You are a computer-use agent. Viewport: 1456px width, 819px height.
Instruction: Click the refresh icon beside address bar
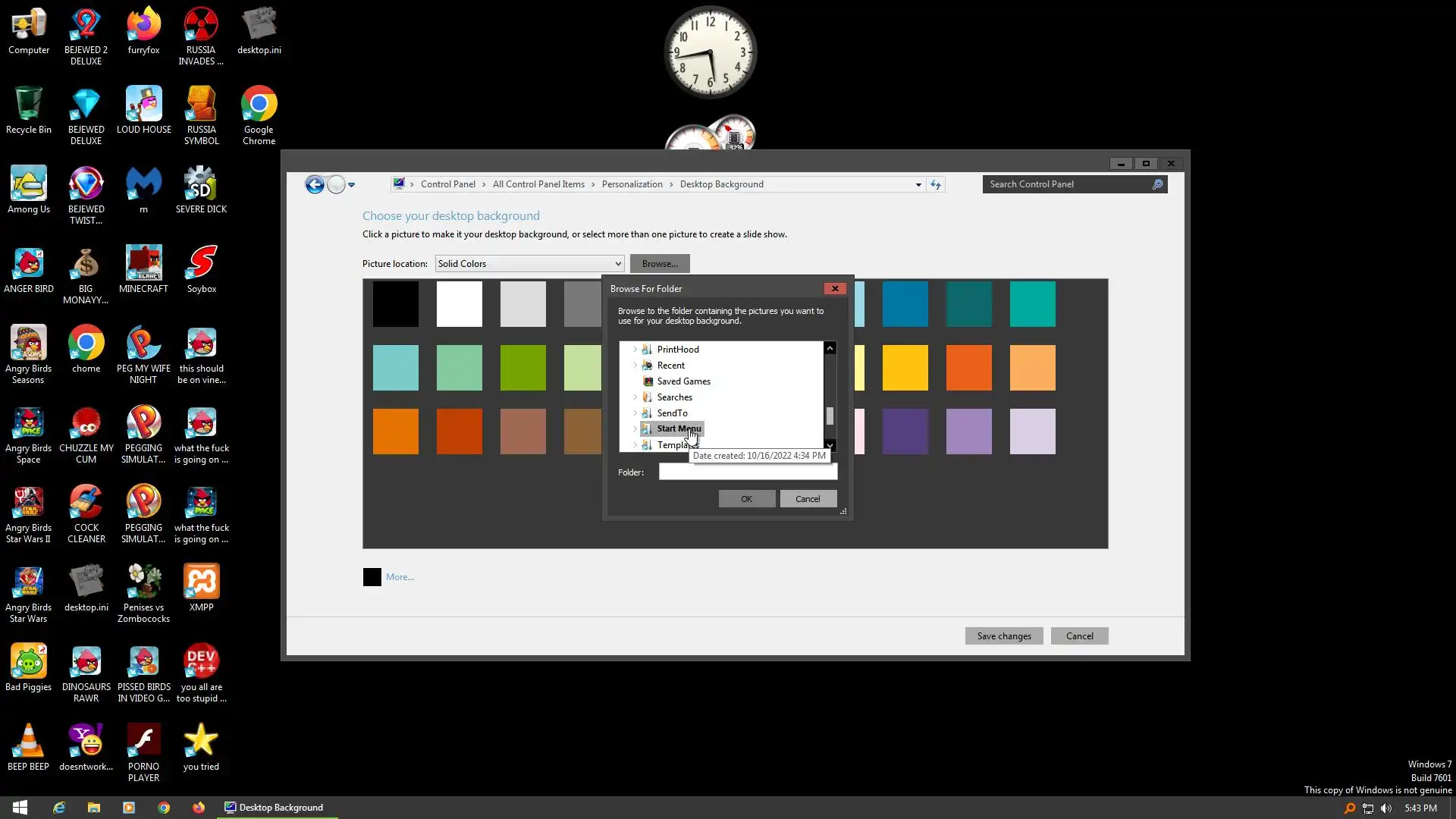[x=936, y=184]
